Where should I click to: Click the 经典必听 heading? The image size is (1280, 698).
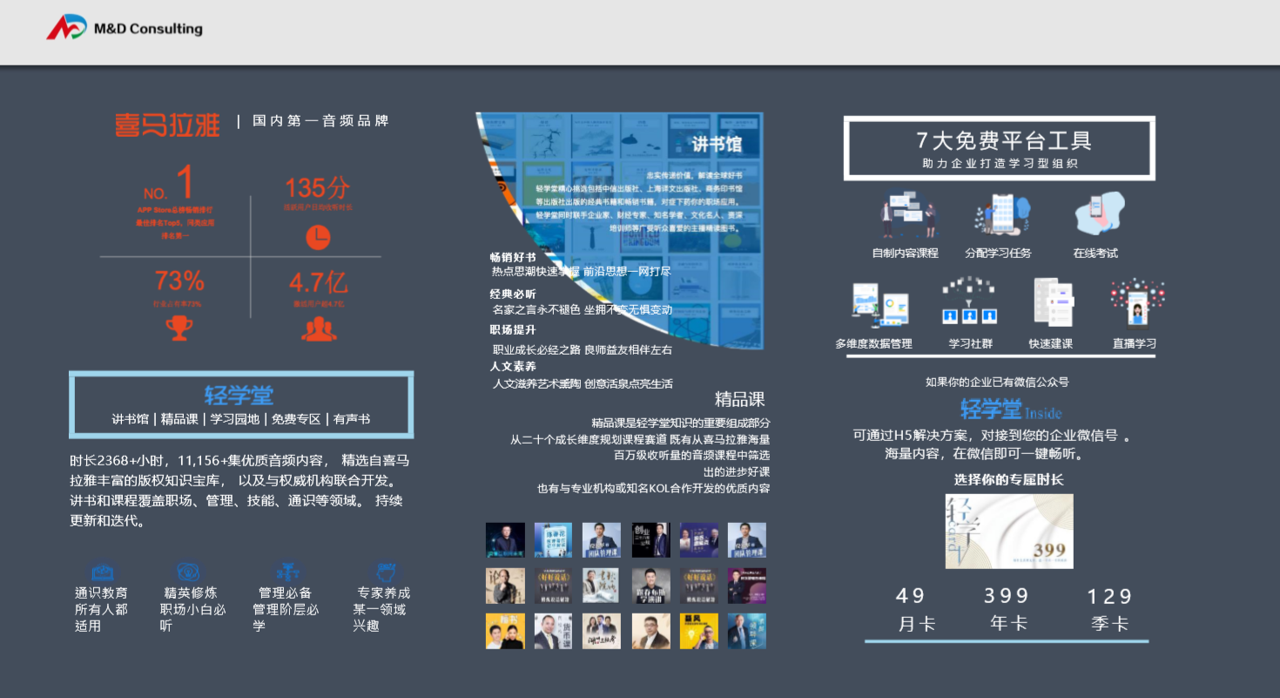click(513, 294)
